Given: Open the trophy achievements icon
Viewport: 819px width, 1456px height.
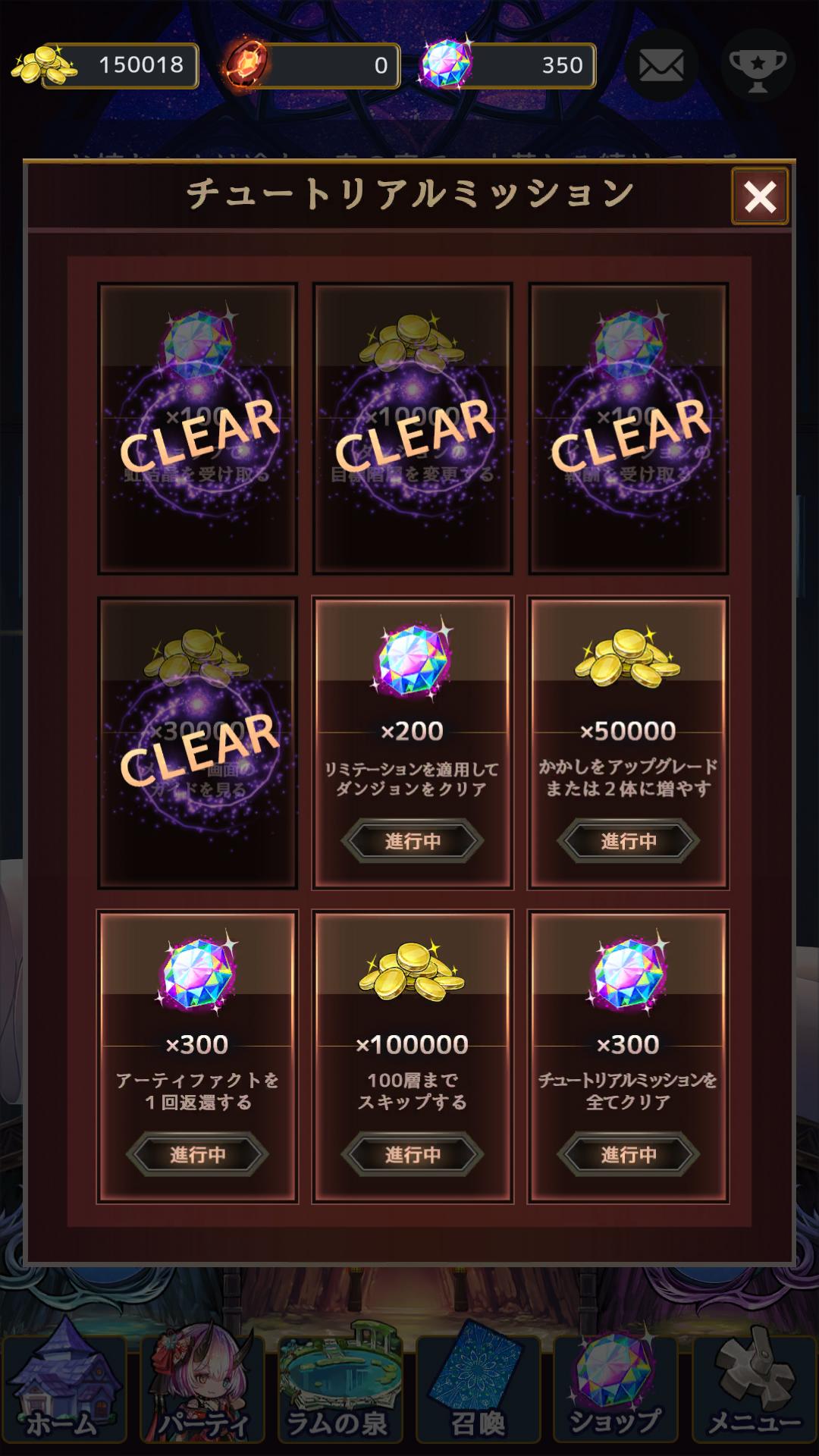Looking at the screenshot, I should point(758,66).
